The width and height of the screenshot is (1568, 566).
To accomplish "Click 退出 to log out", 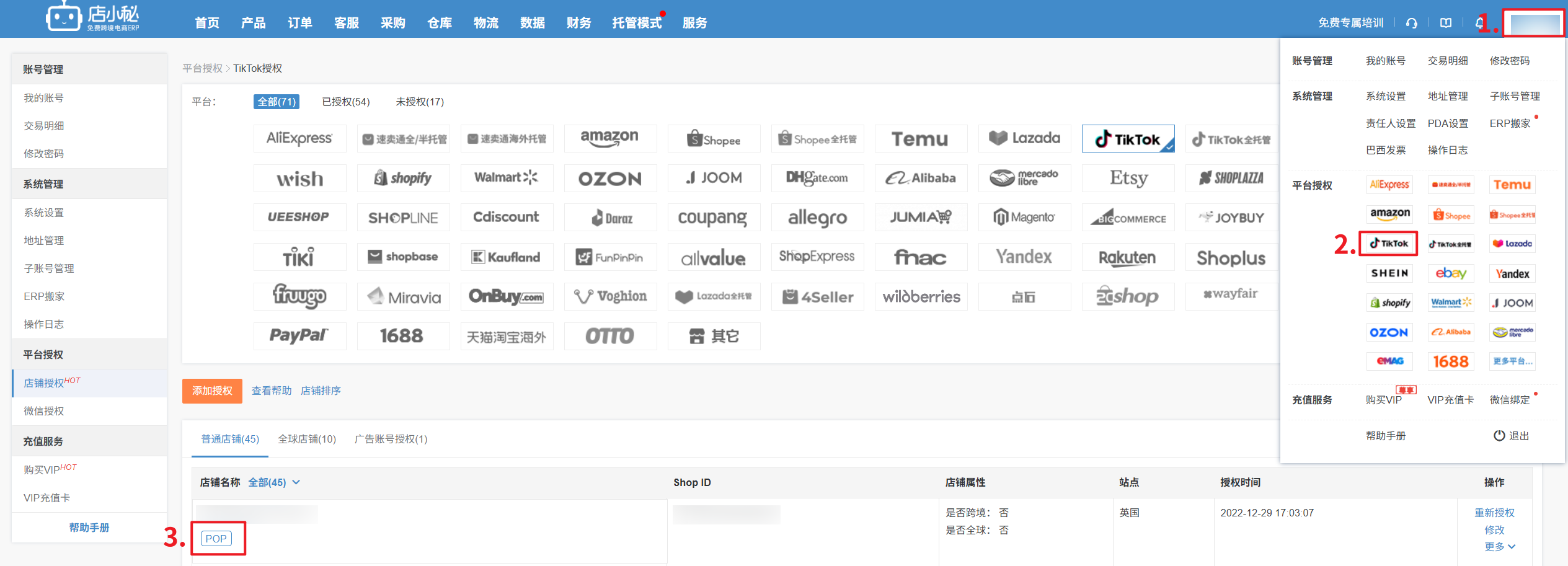I will (x=1512, y=436).
